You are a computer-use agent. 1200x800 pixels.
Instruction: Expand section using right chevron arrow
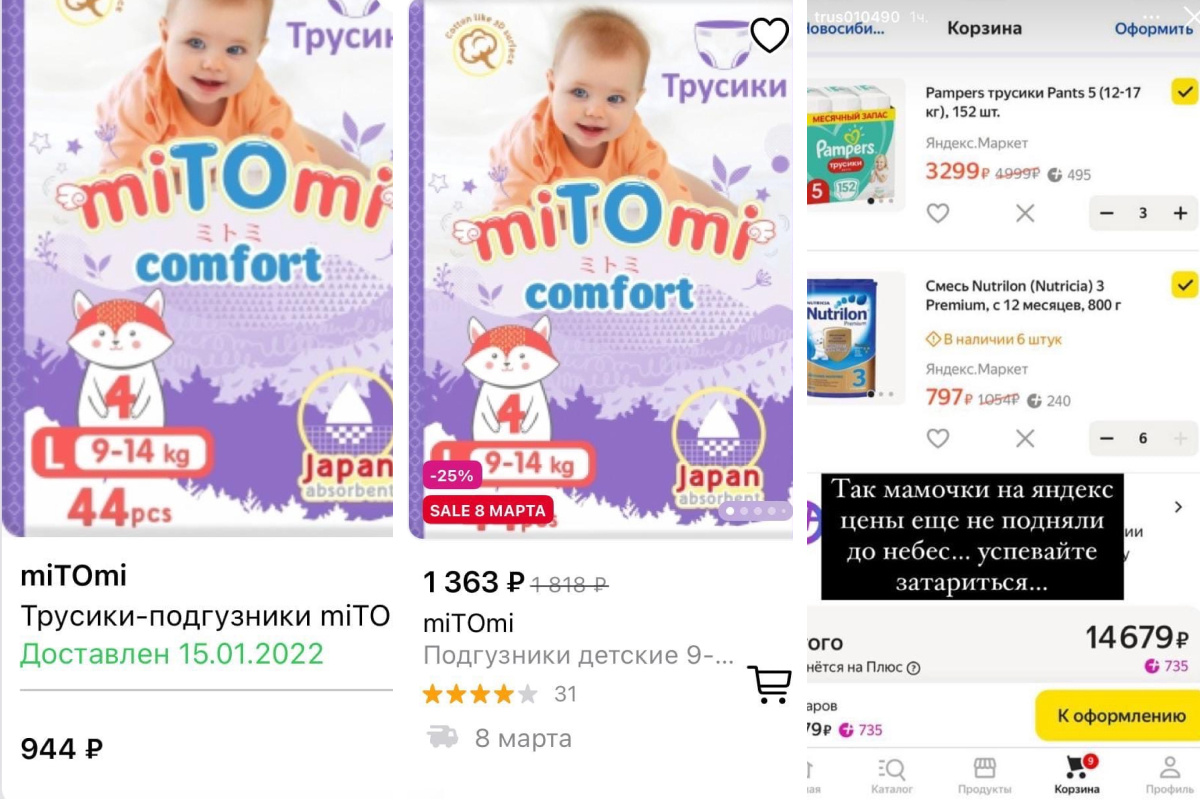pyautogui.click(x=1179, y=507)
